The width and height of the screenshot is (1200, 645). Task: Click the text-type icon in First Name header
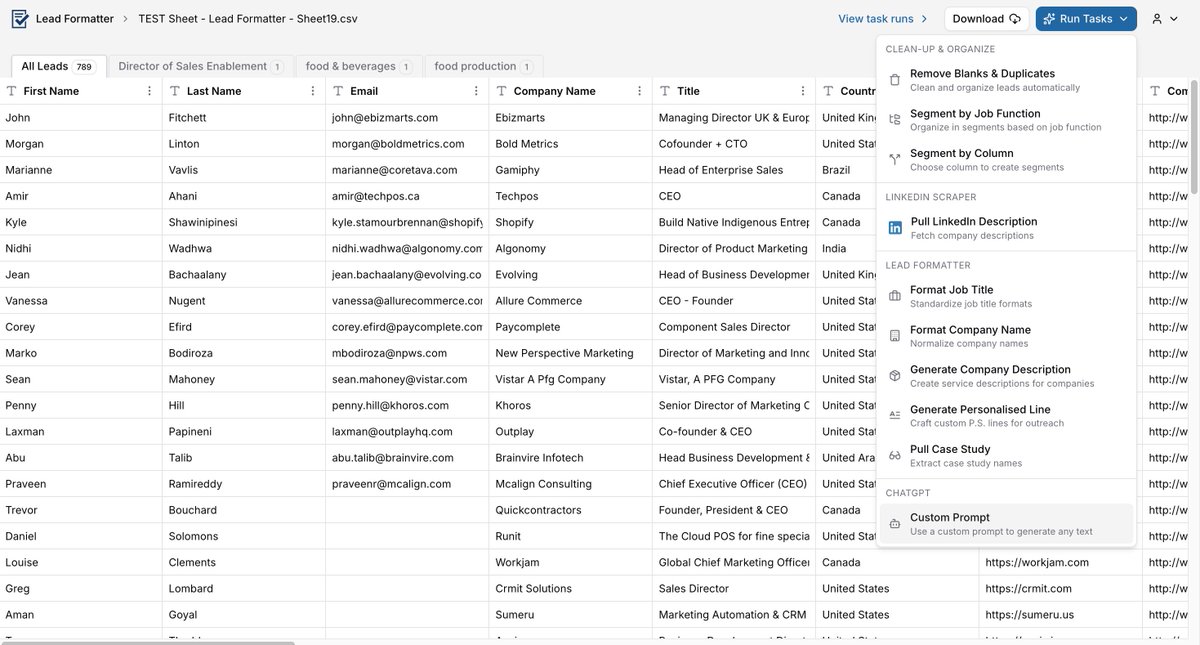coord(11,91)
